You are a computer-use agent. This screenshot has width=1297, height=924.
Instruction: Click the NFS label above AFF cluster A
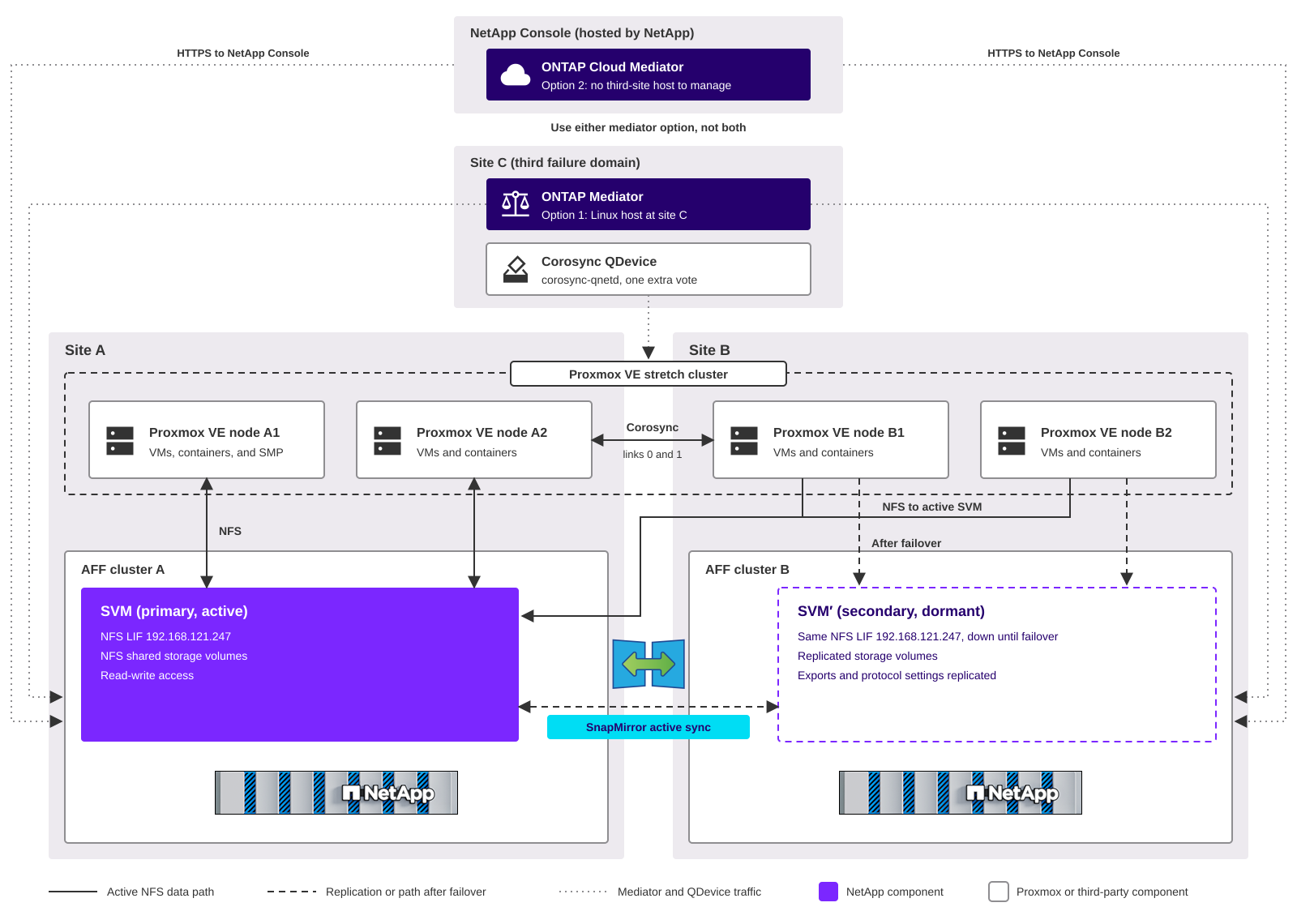tap(230, 531)
